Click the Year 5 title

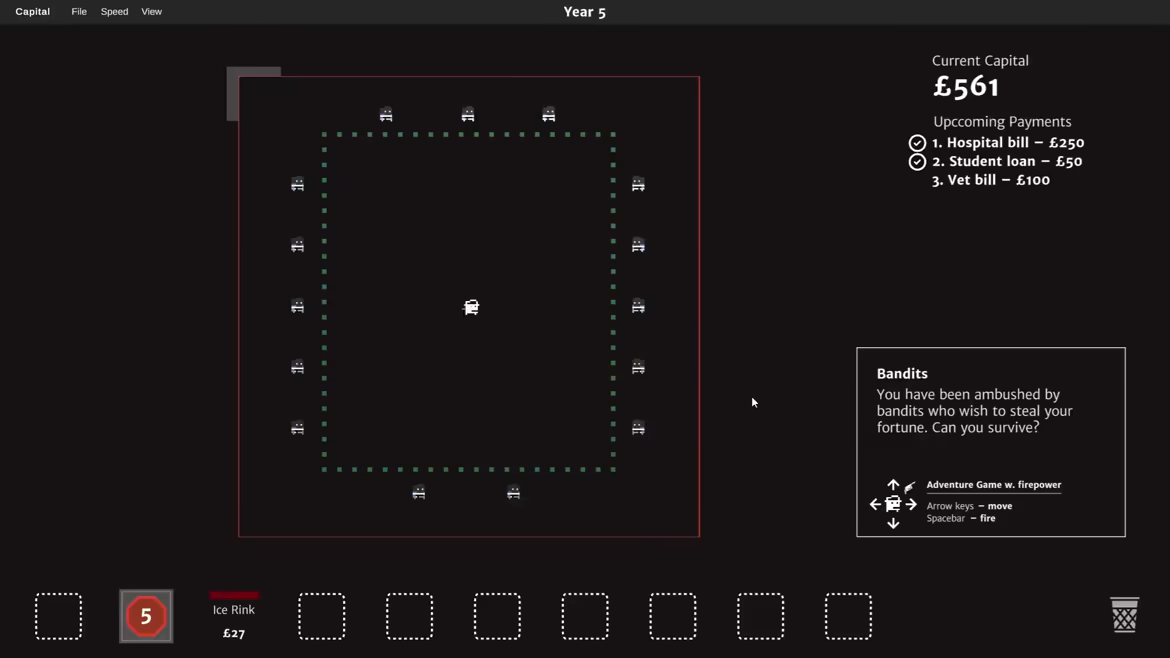(584, 12)
